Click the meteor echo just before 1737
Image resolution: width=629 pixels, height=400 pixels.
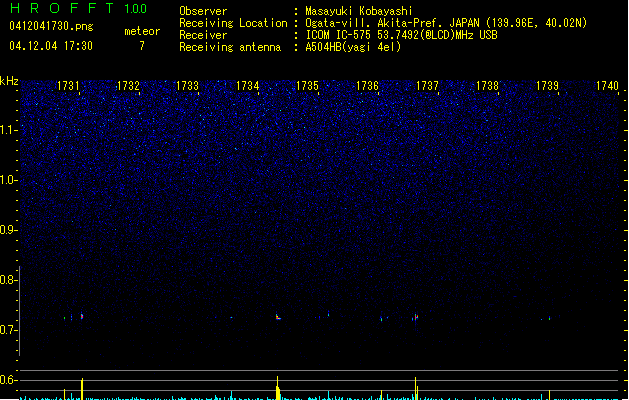point(416,318)
